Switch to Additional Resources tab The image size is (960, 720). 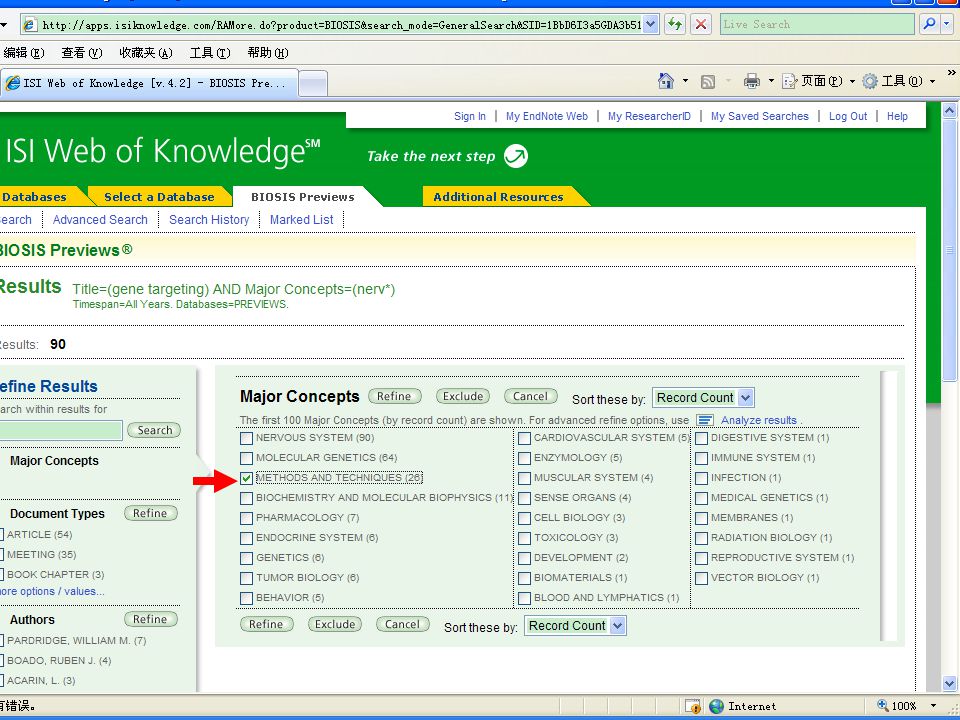tap(498, 197)
